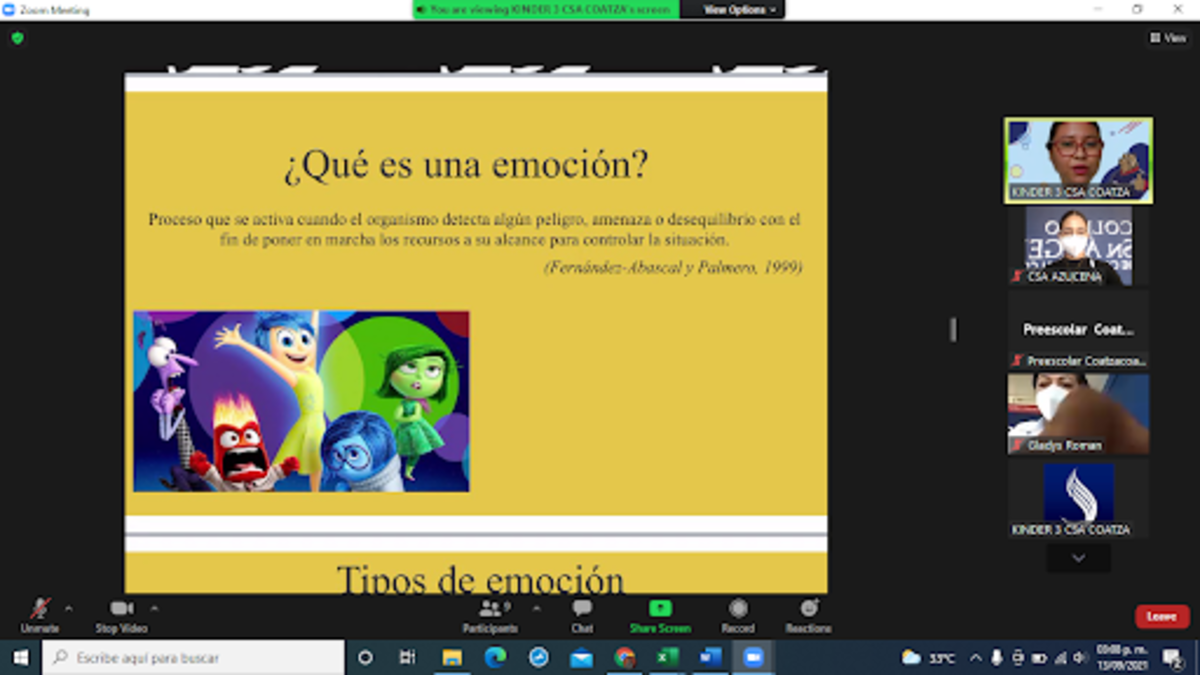
Task: Change layout using the View button
Action: click(1168, 38)
